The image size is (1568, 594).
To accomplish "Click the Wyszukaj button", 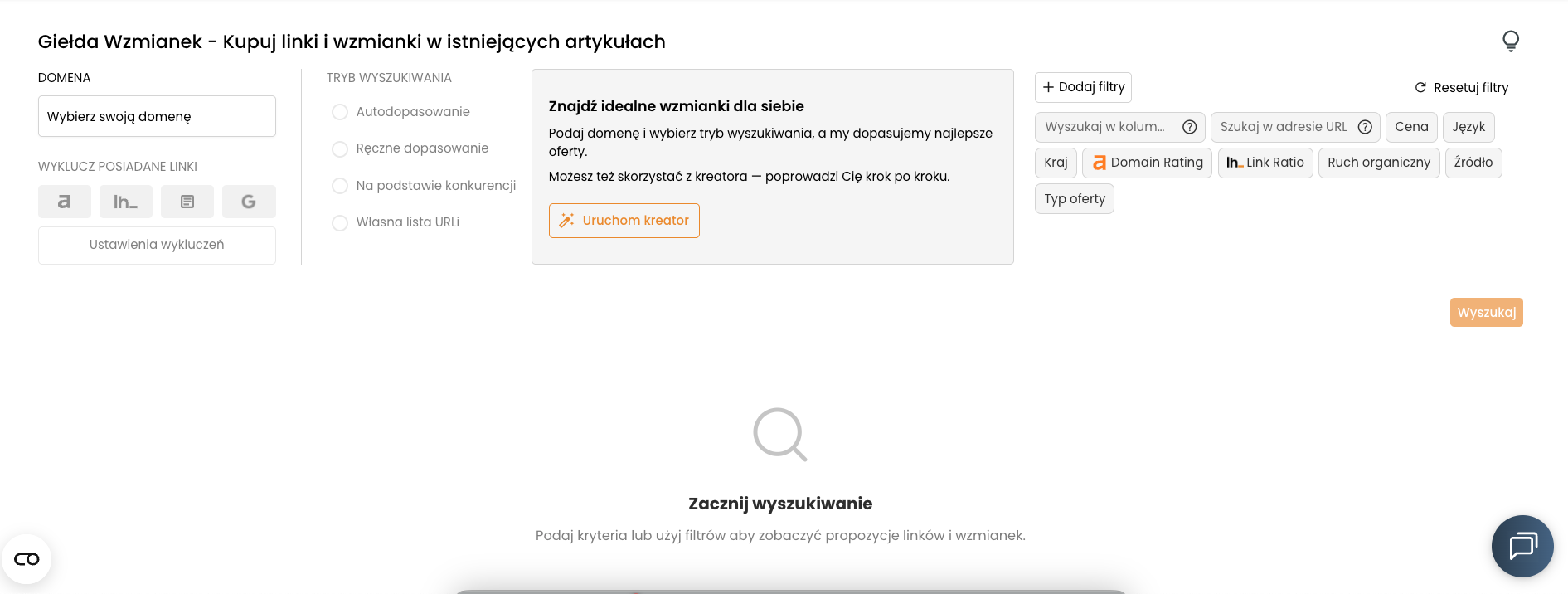I will [1487, 313].
